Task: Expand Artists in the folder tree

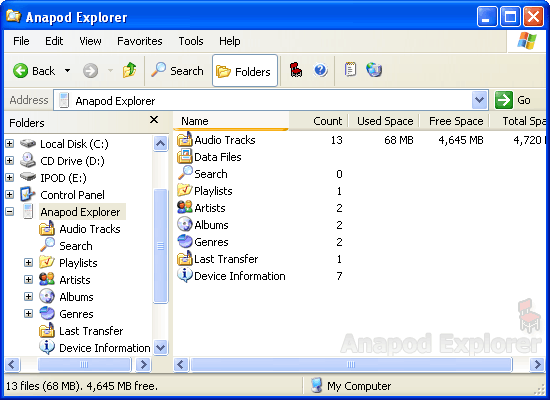Action: [28, 280]
